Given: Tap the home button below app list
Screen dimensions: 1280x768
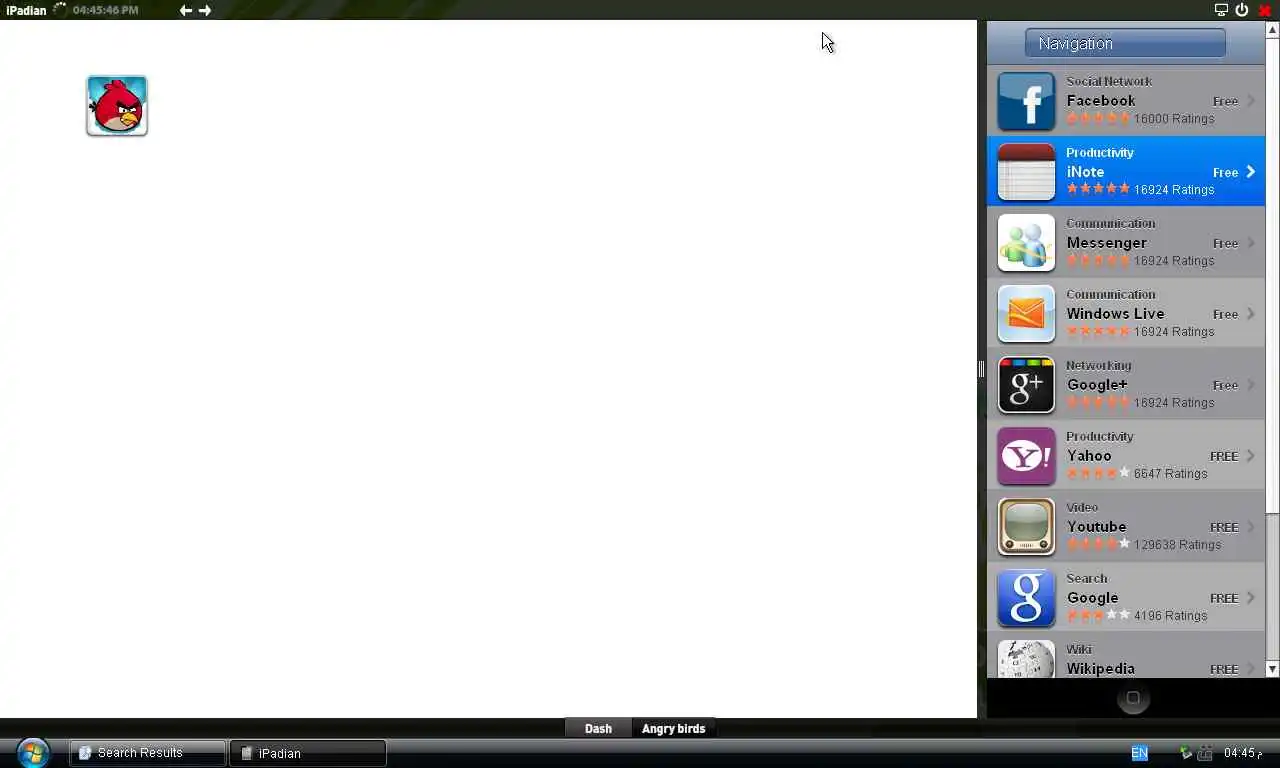Looking at the screenshot, I should pyautogui.click(x=1133, y=699).
